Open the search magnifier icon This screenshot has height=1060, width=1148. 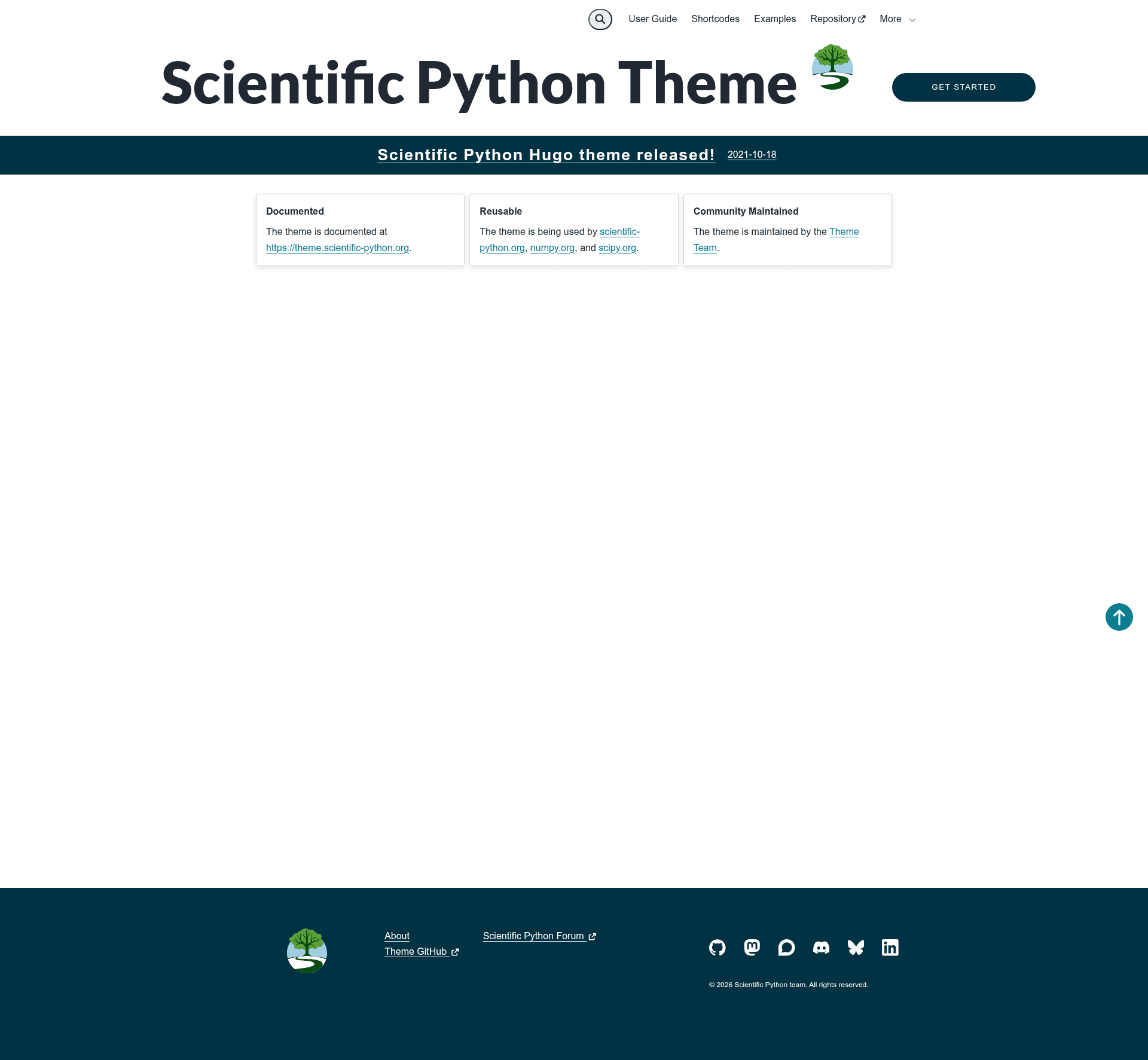(600, 19)
